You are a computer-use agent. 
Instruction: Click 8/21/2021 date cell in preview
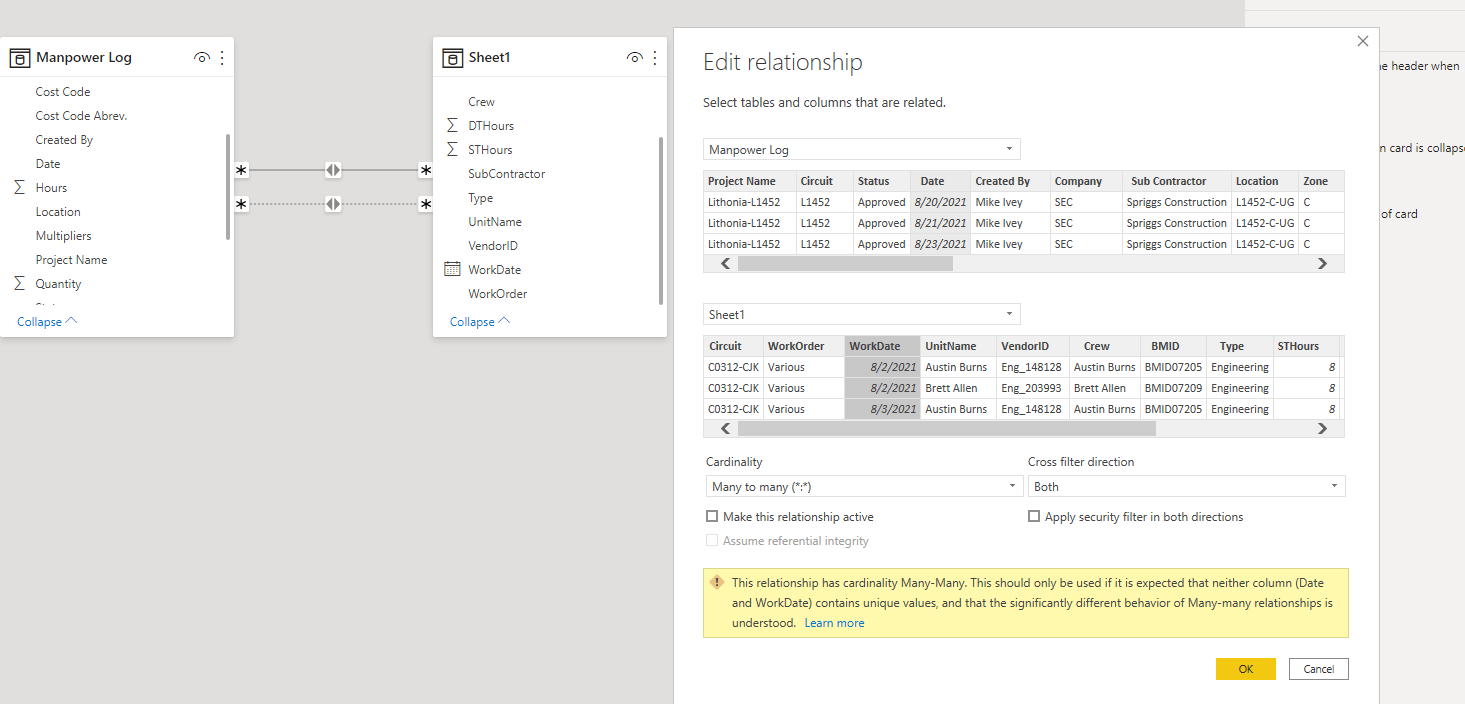coord(940,223)
